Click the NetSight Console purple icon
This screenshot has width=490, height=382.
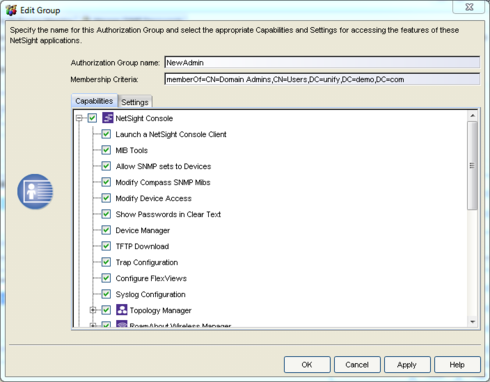point(108,118)
